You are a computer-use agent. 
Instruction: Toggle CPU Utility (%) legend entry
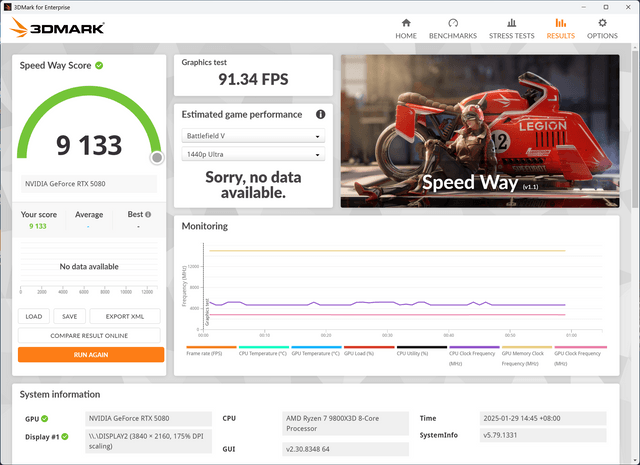tap(421, 351)
